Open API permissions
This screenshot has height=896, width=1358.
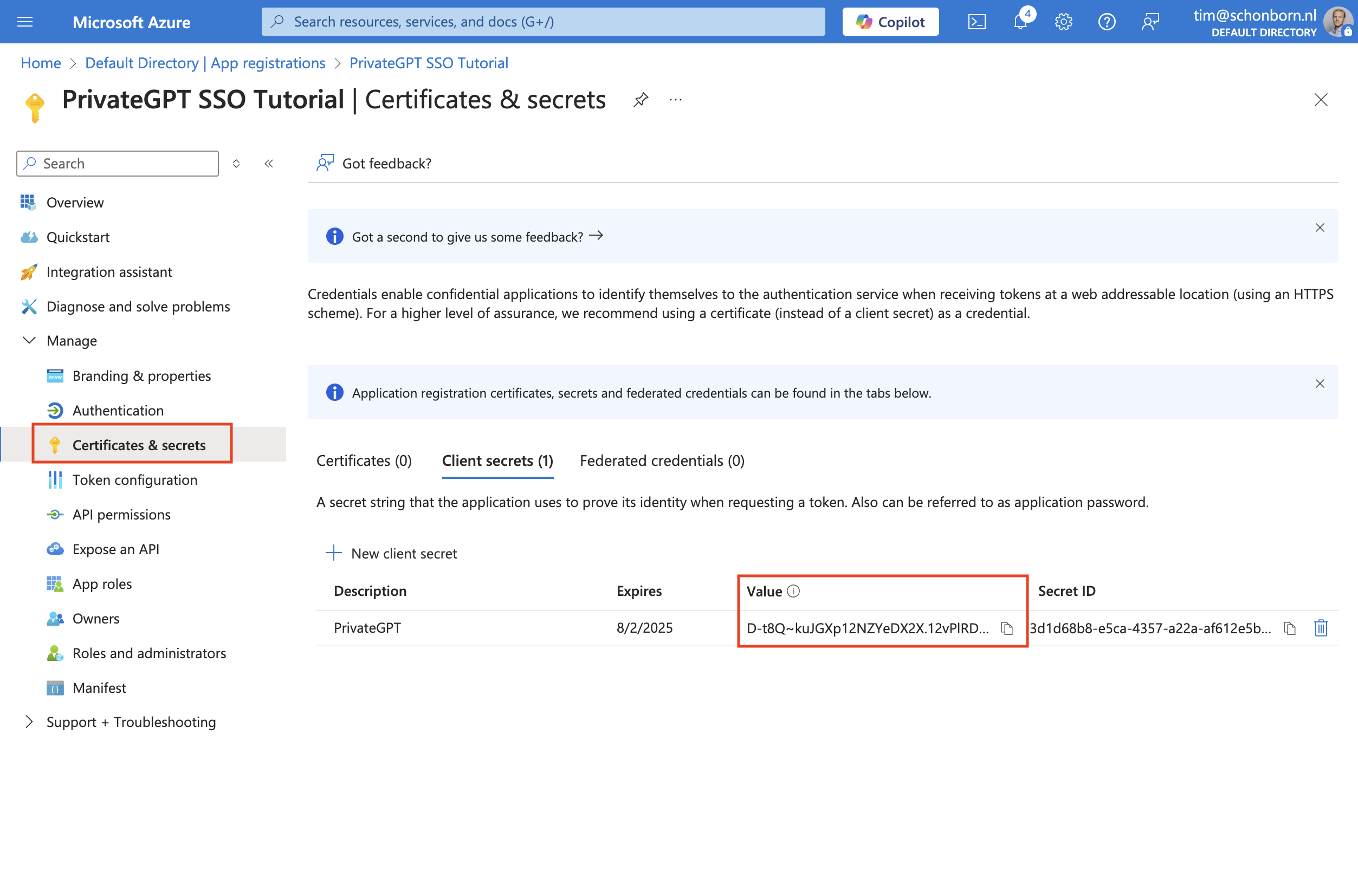(x=121, y=514)
